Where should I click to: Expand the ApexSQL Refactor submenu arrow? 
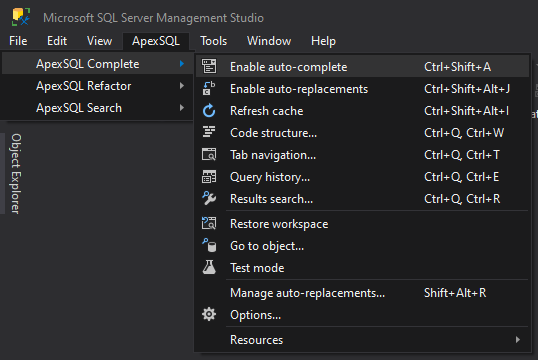[x=182, y=85]
